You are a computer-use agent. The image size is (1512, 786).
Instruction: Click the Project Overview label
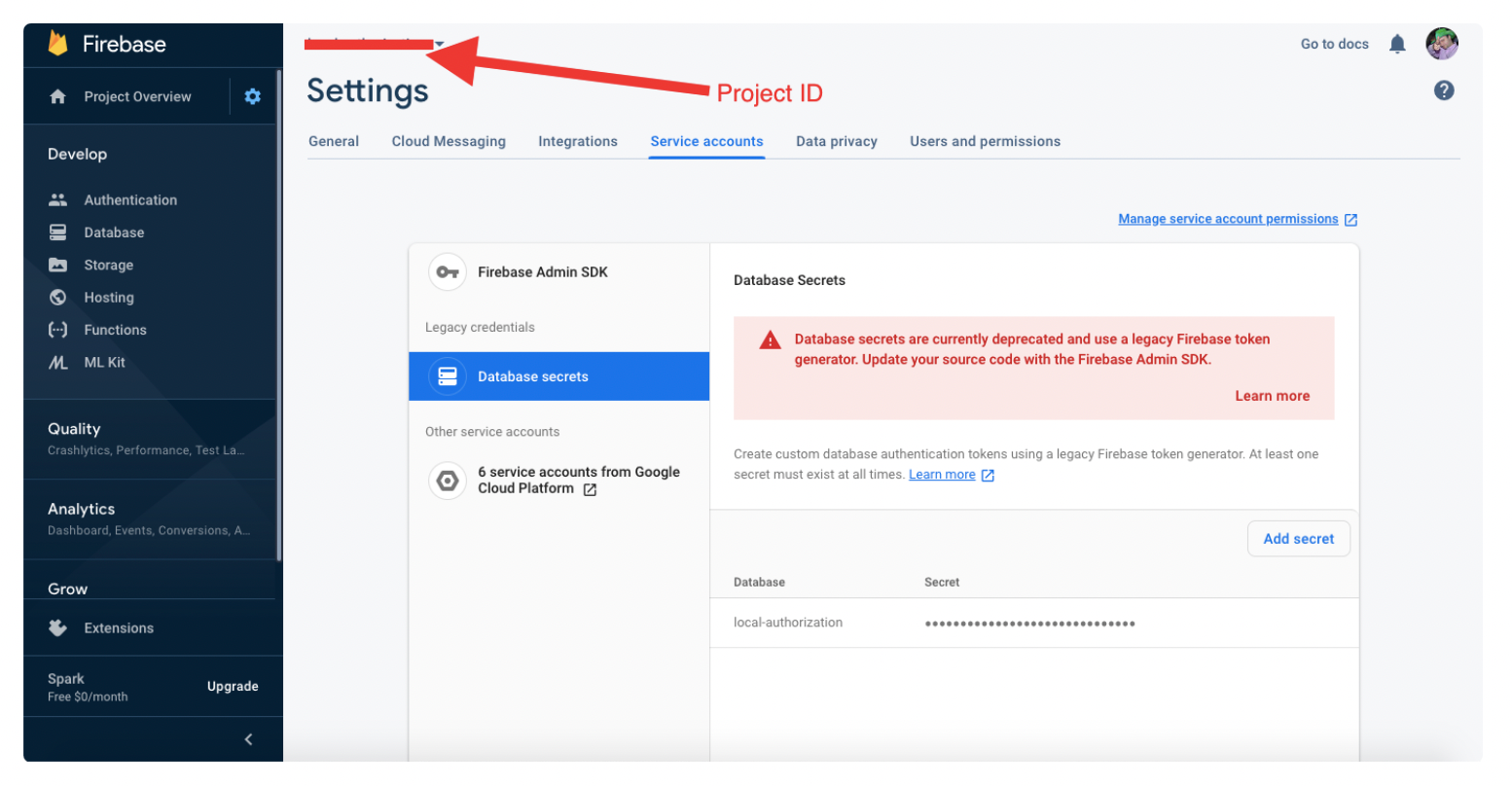137,96
